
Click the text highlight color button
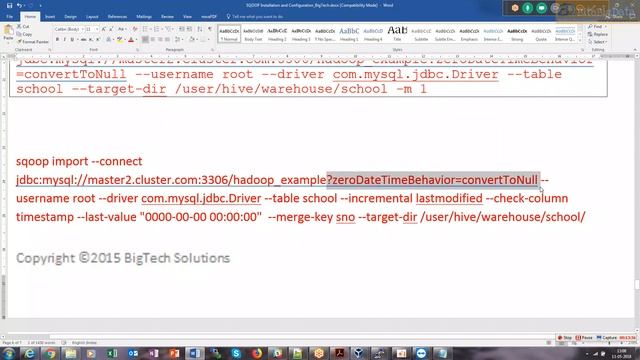tap(119, 40)
